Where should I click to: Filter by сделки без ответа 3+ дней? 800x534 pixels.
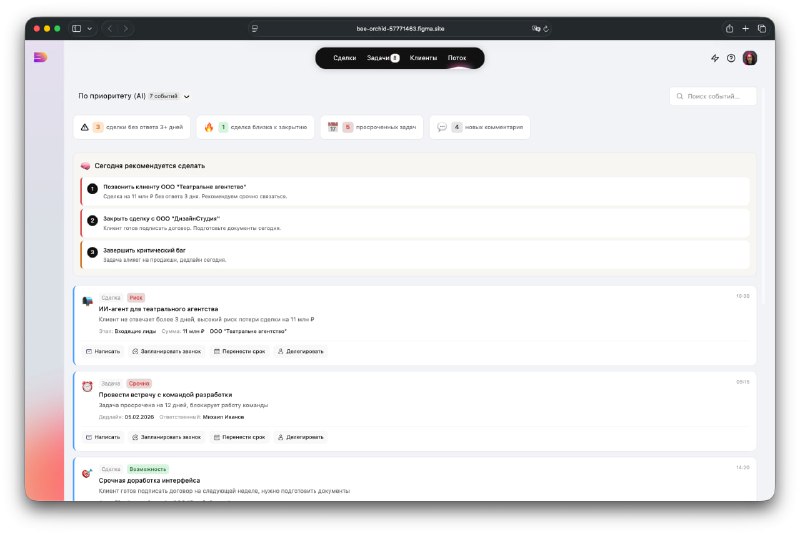(x=132, y=127)
